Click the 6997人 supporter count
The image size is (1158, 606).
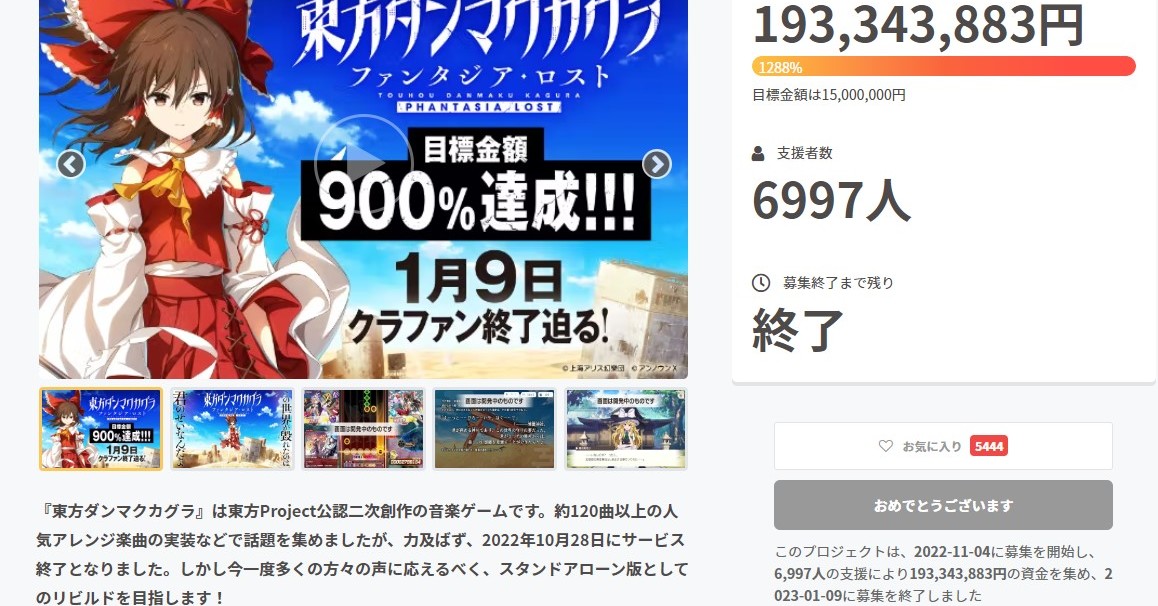pos(831,199)
